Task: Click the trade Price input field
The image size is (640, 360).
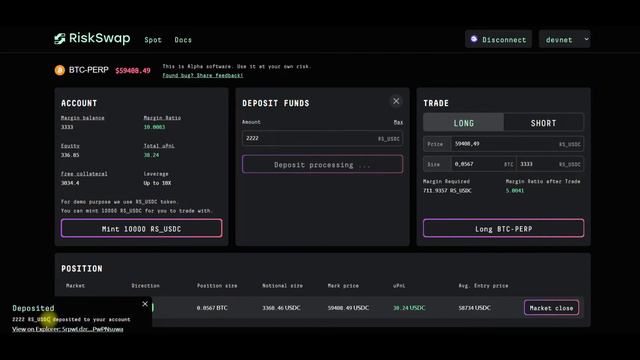Action: tap(517, 144)
